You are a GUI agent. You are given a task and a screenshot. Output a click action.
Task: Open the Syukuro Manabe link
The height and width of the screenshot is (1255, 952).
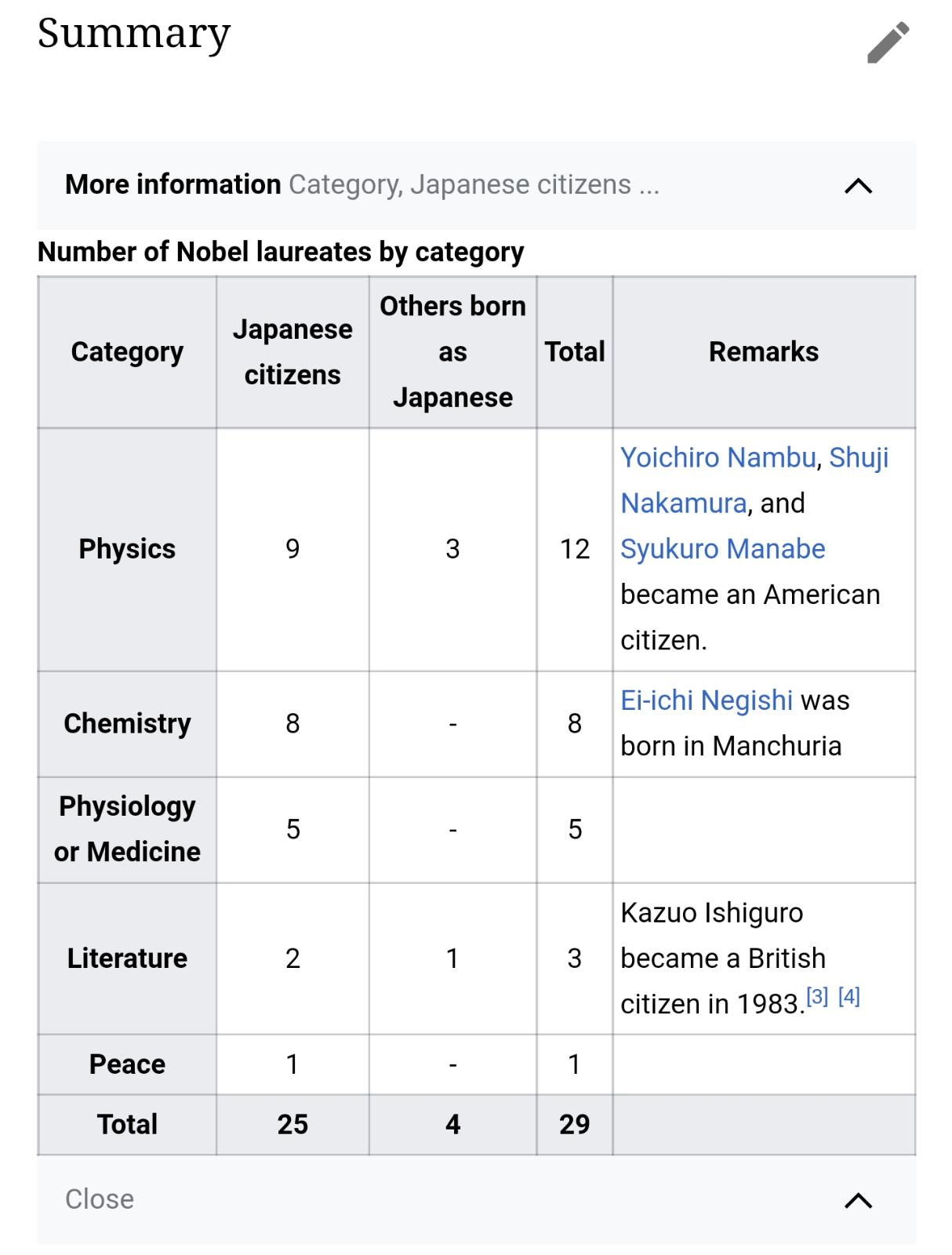[722, 549]
